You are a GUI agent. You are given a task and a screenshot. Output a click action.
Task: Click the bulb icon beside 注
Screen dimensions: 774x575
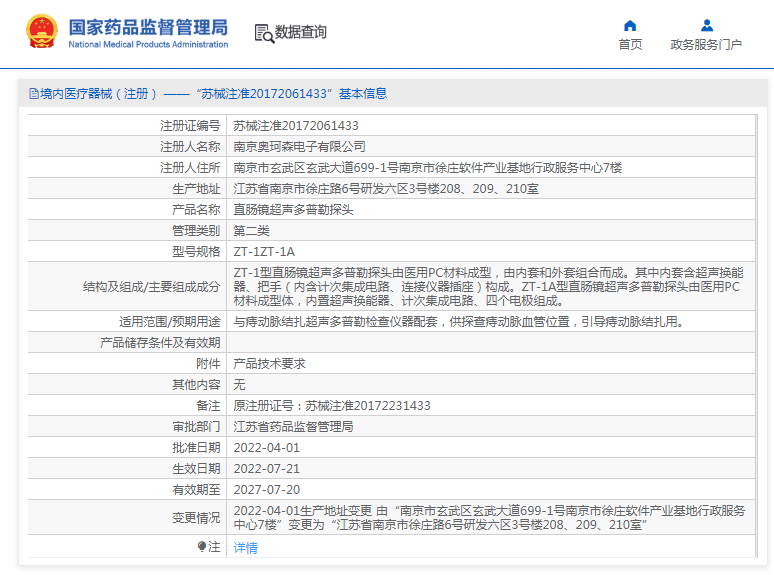tap(201, 546)
